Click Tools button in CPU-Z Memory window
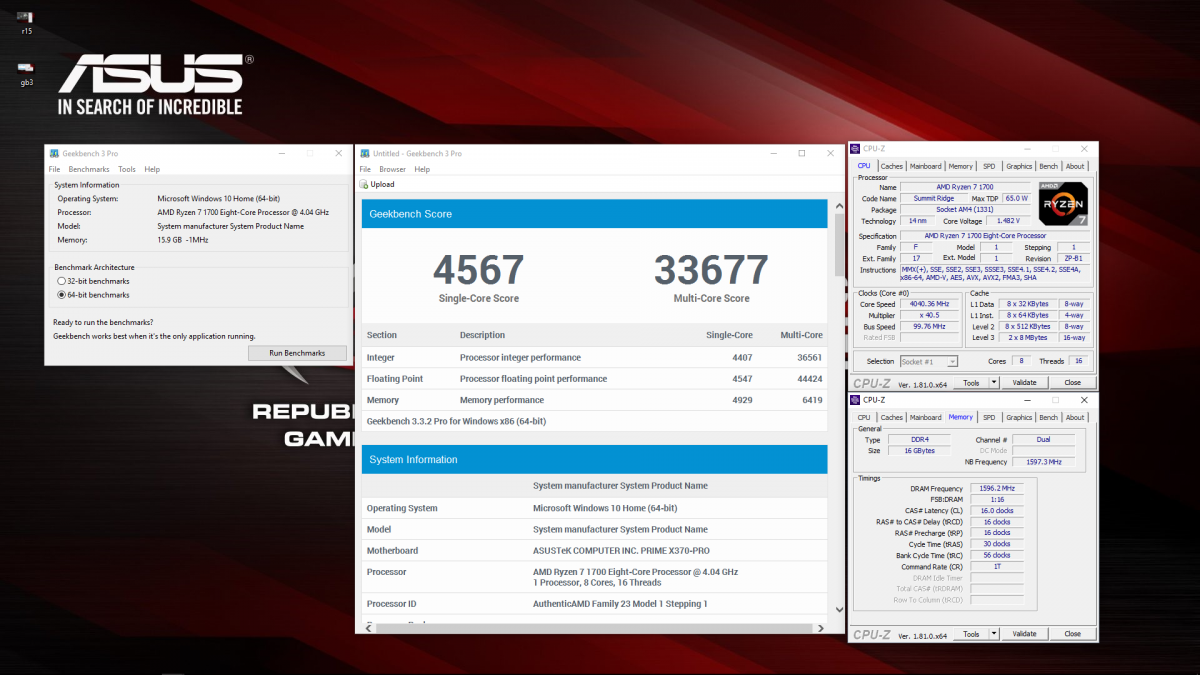The height and width of the screenshot is (675, 1200). pos(971,633)
